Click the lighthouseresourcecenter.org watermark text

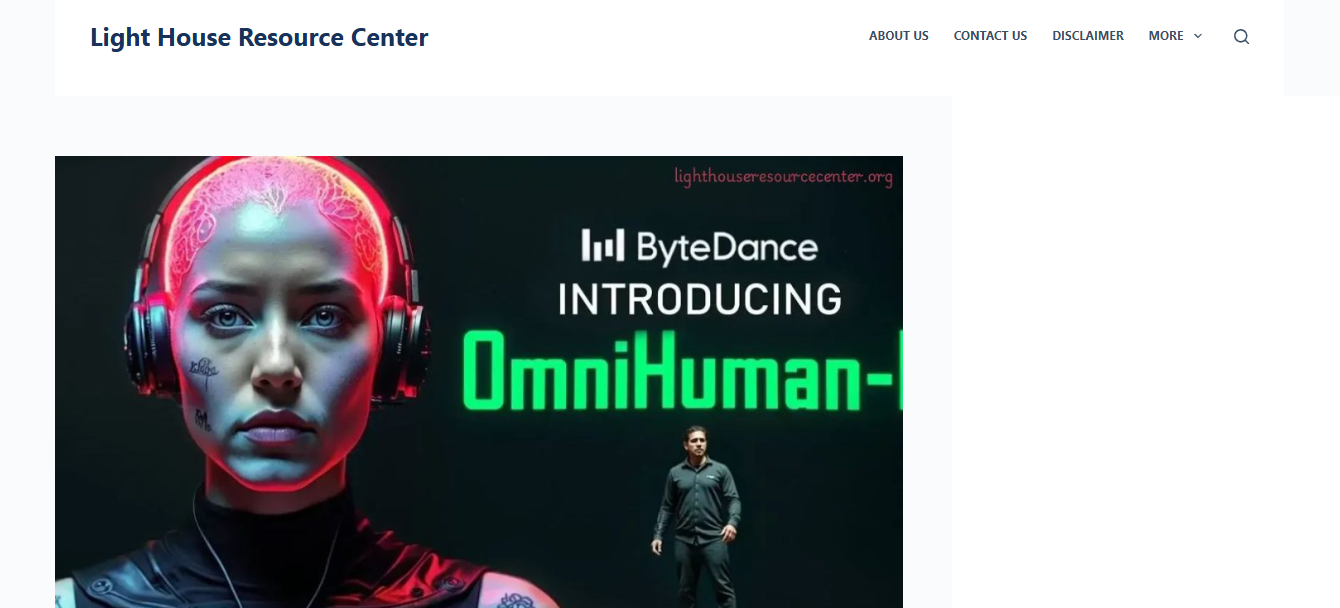[783, 177]
